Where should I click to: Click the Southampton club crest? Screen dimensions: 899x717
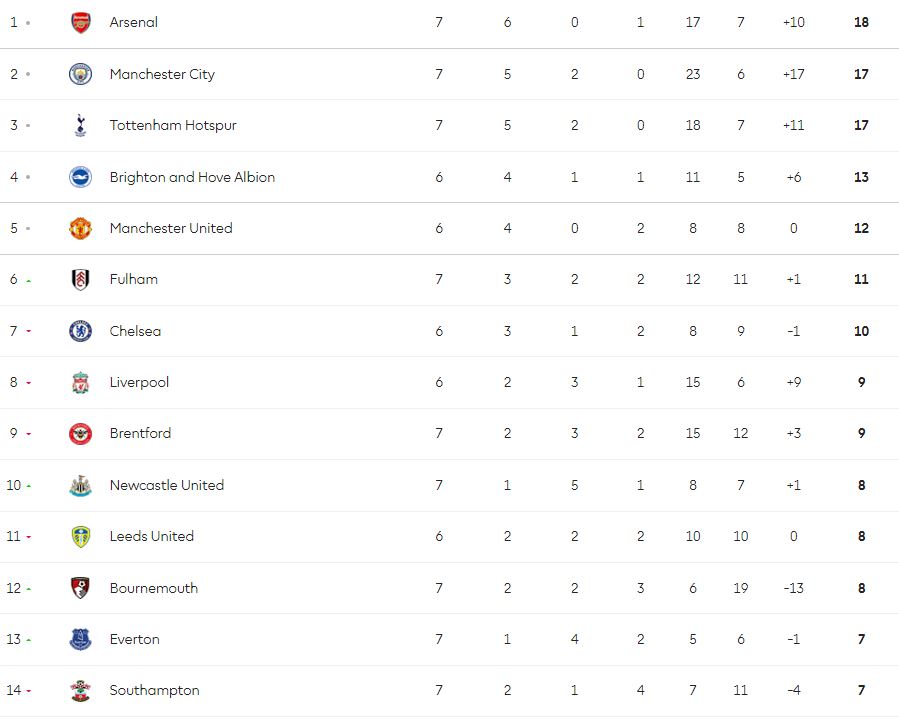coord(81,691)
